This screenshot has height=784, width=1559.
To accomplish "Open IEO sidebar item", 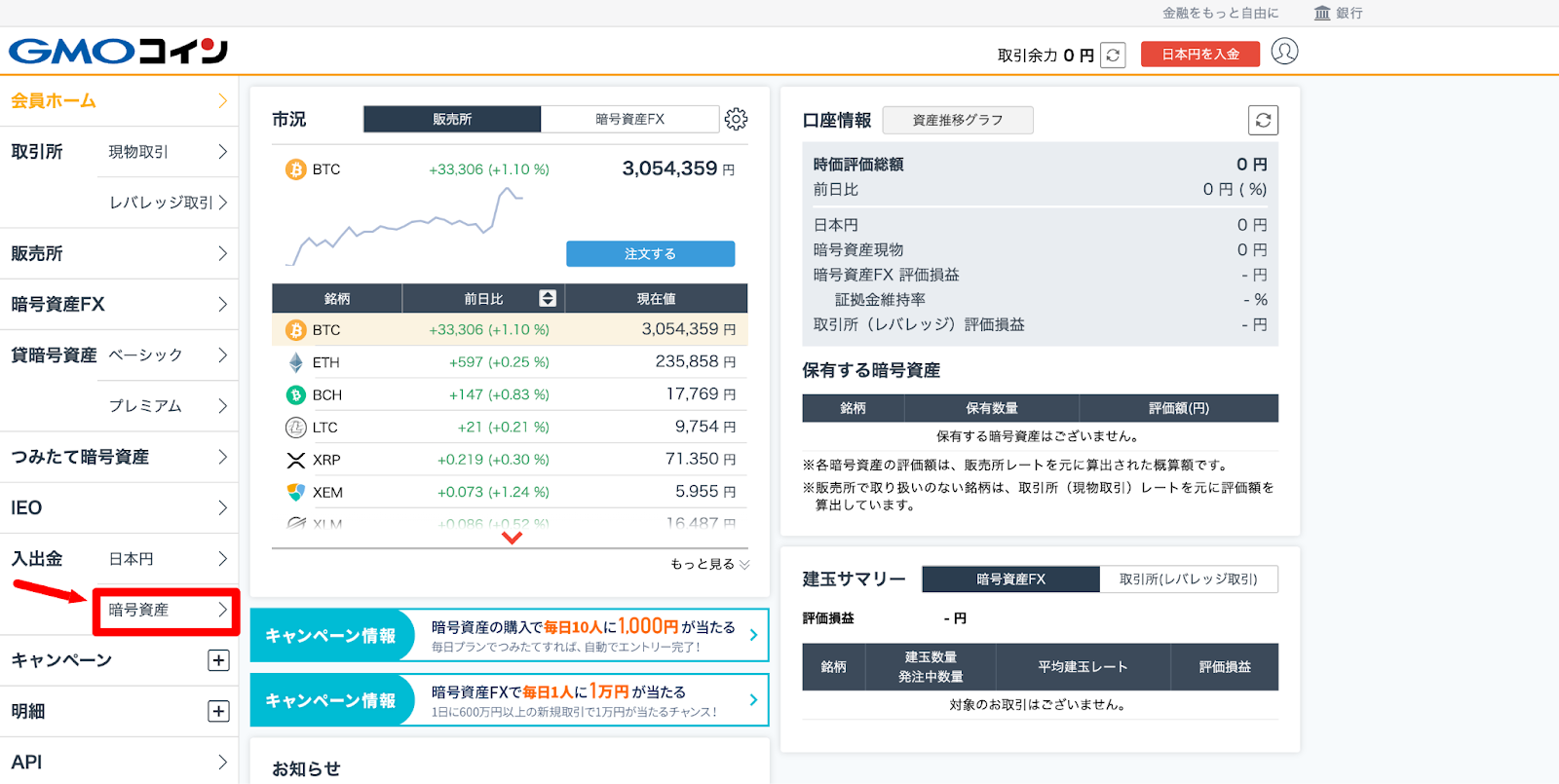I will coord(119,507).
